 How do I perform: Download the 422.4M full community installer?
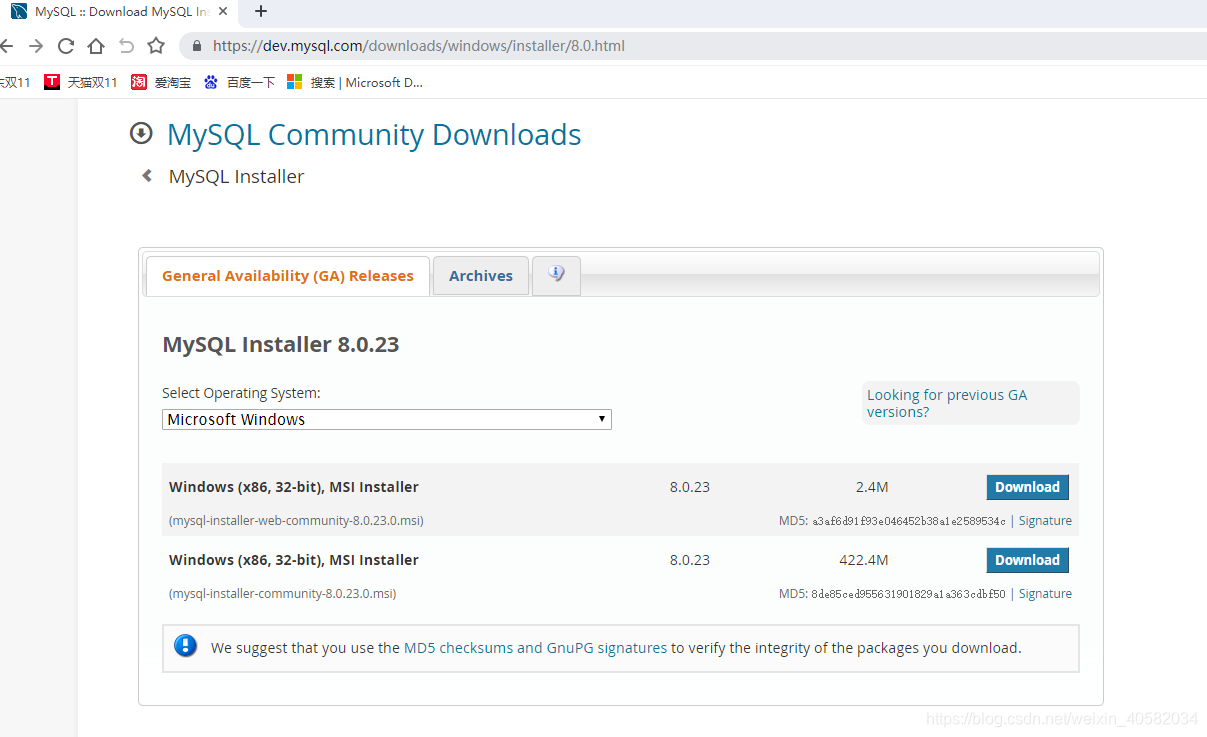pyautogui.click(x=1027, y=560)
